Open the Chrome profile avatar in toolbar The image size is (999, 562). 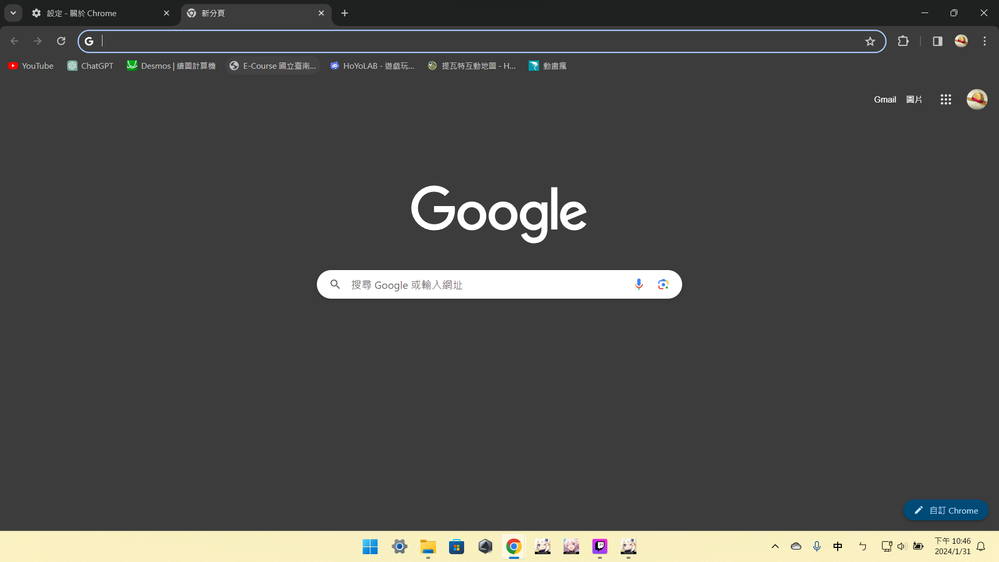pos(961,41)
